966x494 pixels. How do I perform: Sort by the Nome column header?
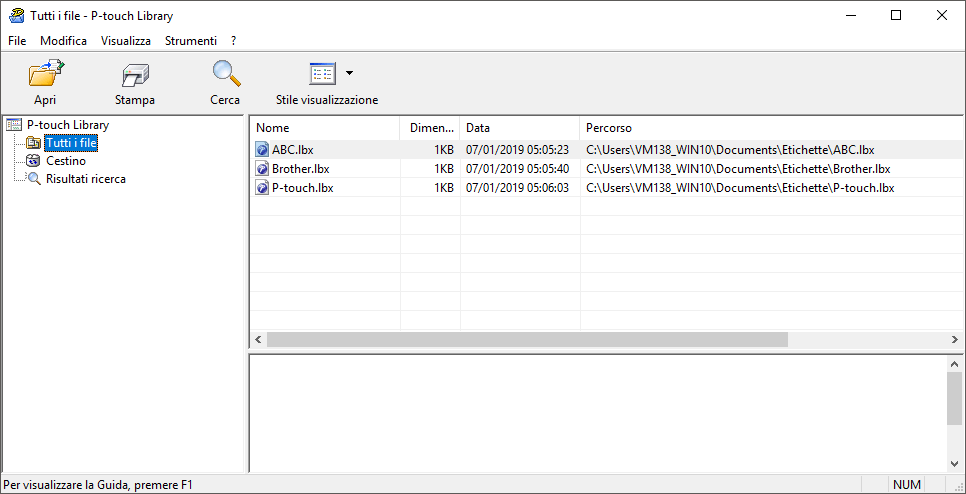(x=325, y=128)
